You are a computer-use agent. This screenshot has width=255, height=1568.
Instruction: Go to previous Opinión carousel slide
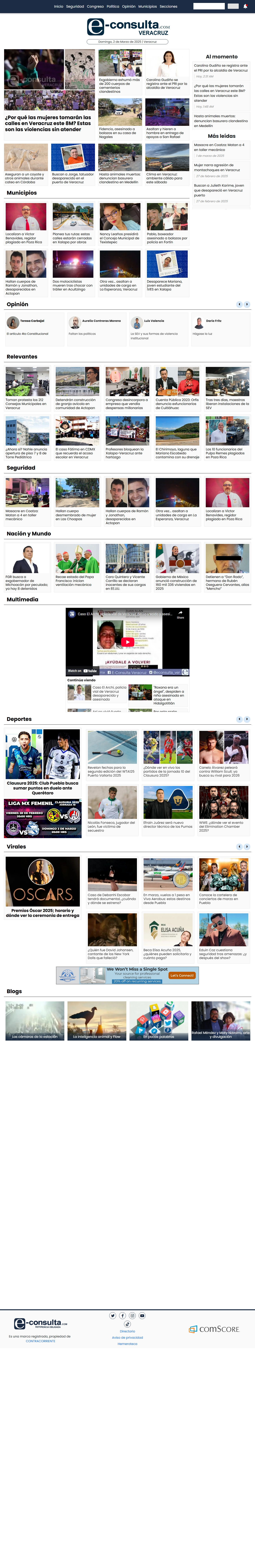pos(239,304)
